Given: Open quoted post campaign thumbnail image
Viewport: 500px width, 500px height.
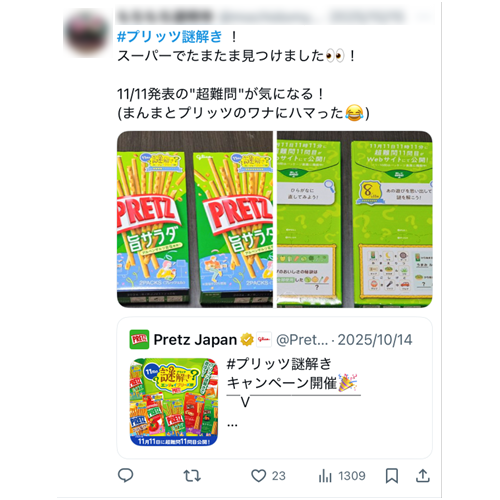Looking at the screenshot, I should 174,402.
